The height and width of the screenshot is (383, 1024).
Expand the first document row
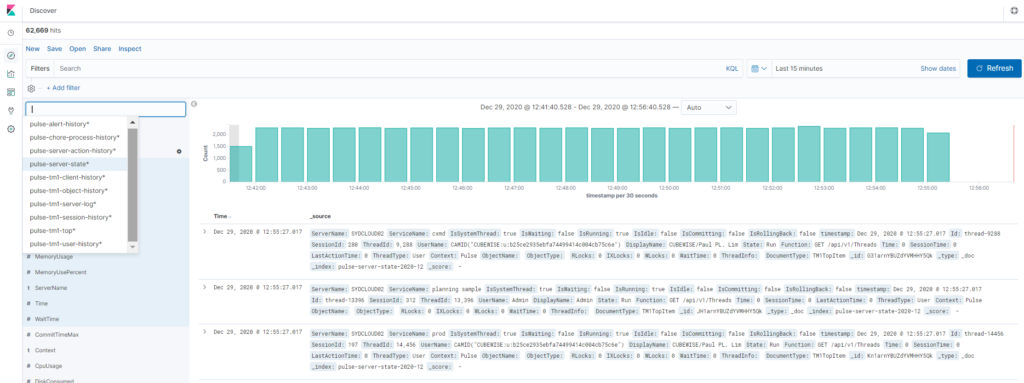(x=204, y=232)
